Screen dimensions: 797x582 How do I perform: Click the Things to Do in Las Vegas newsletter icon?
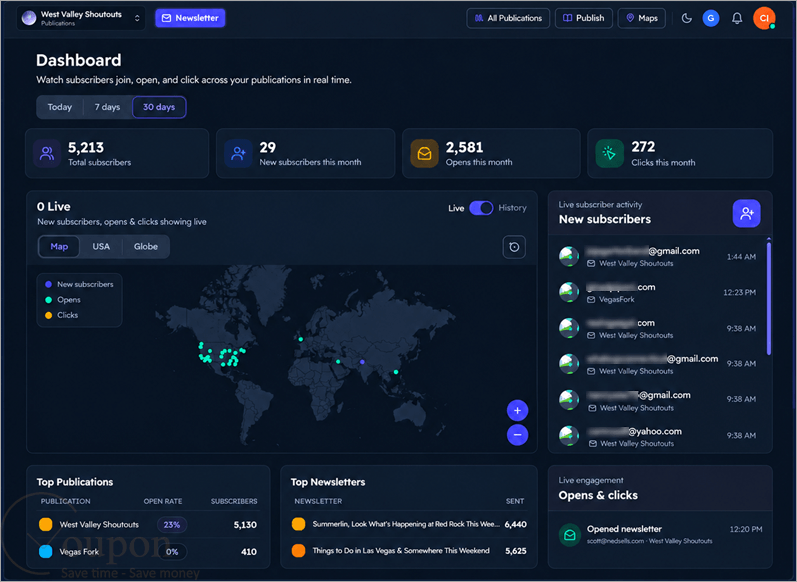[298, 550]
